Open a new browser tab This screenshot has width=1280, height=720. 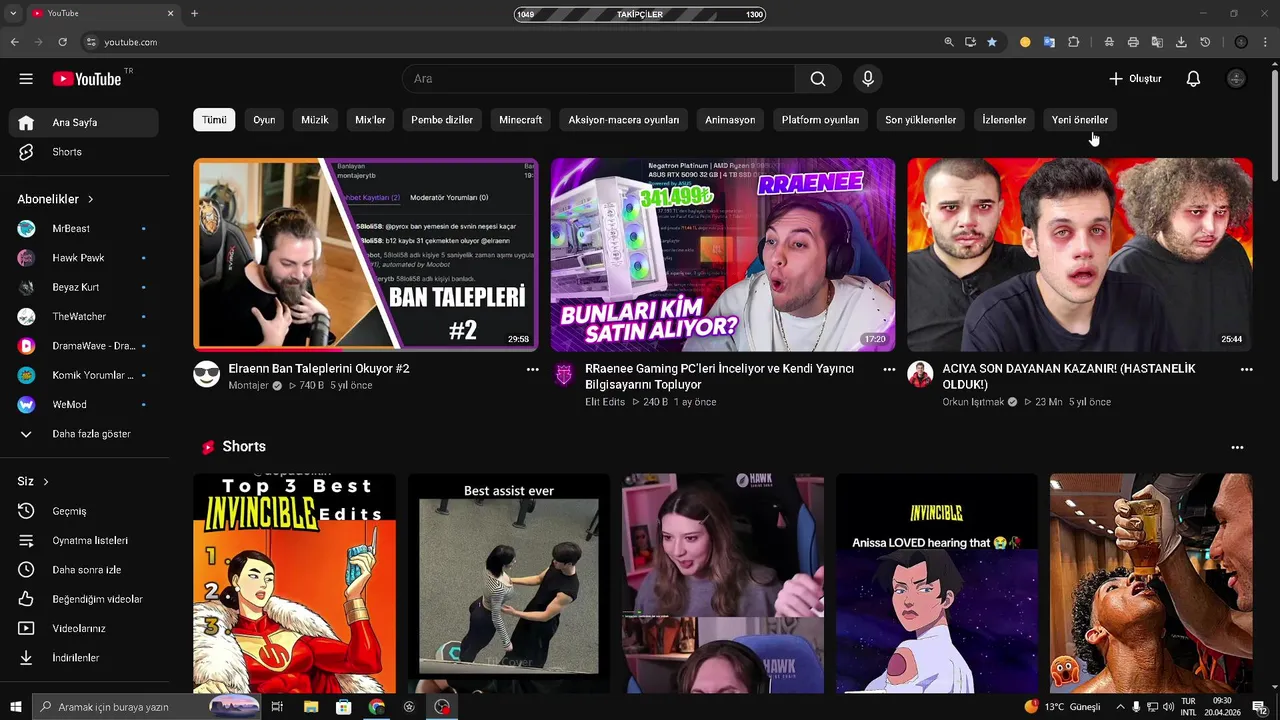tap(194, 14)
